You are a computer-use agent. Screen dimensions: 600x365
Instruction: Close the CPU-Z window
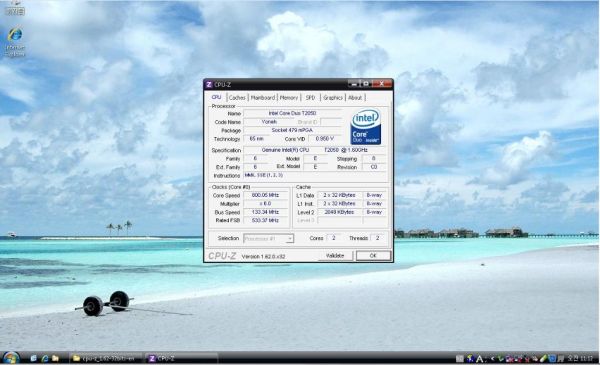(382, 84)
